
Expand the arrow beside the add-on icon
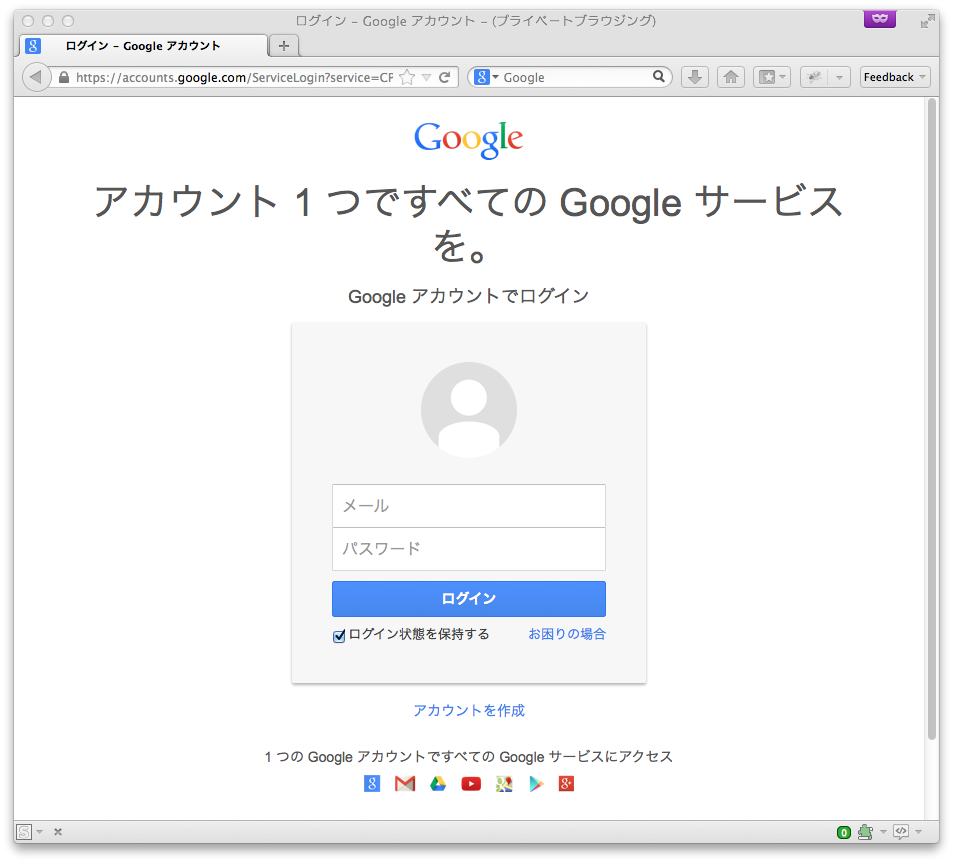click(x=839, y=77)
